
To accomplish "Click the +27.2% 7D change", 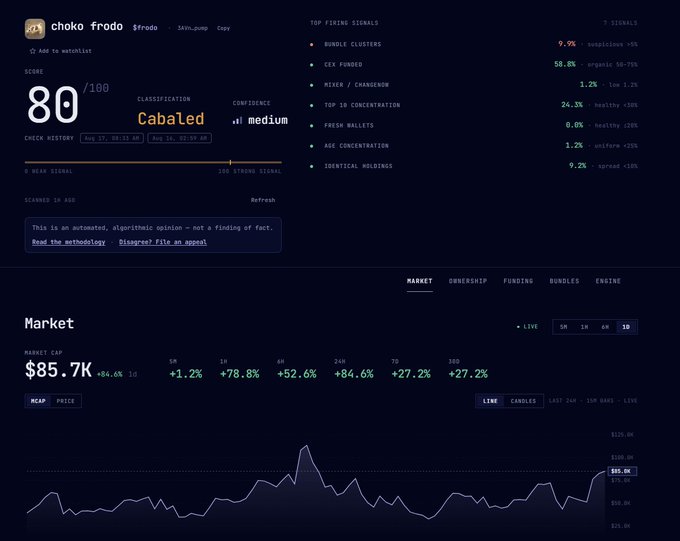I will (411, 374).
